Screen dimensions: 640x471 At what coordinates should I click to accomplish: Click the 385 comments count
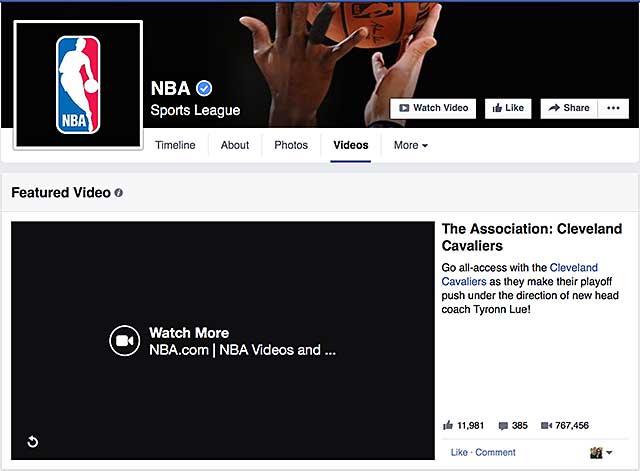520,426
